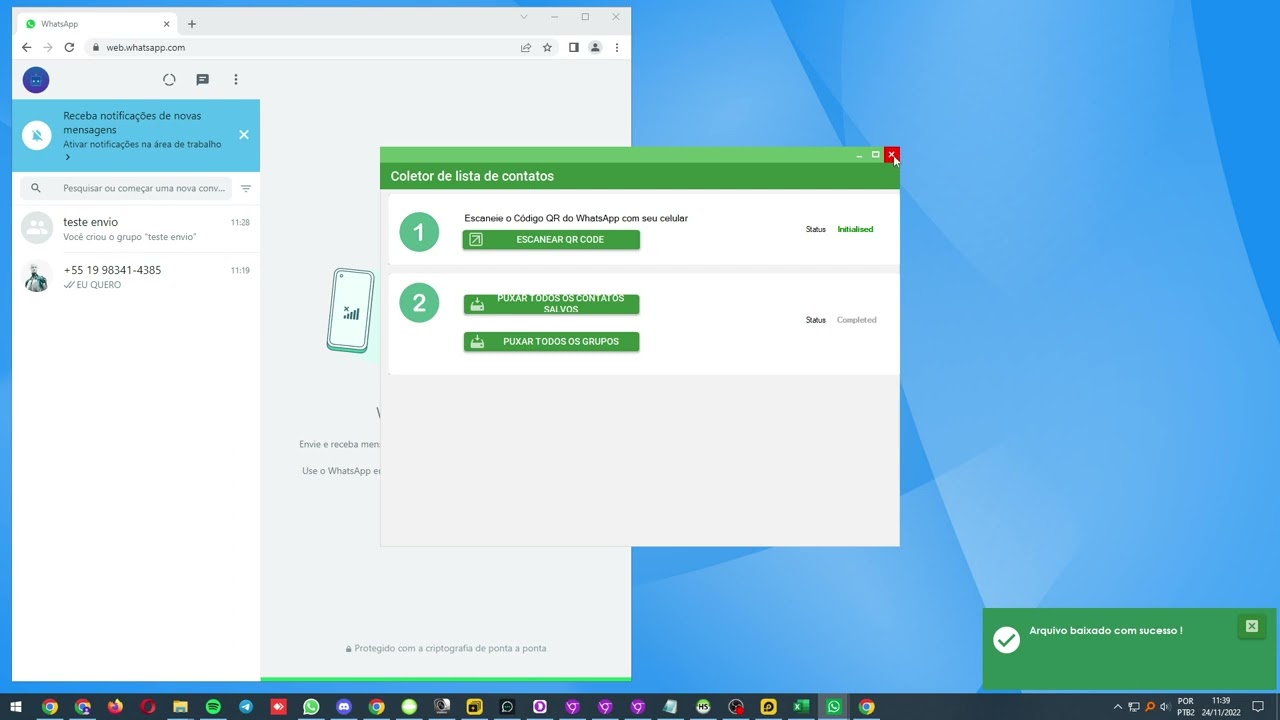Image resolution: width=1280 pixels, height=720 pixels.
Task: Open AnyDesk from the taskbar
Action: coord(278,707)
